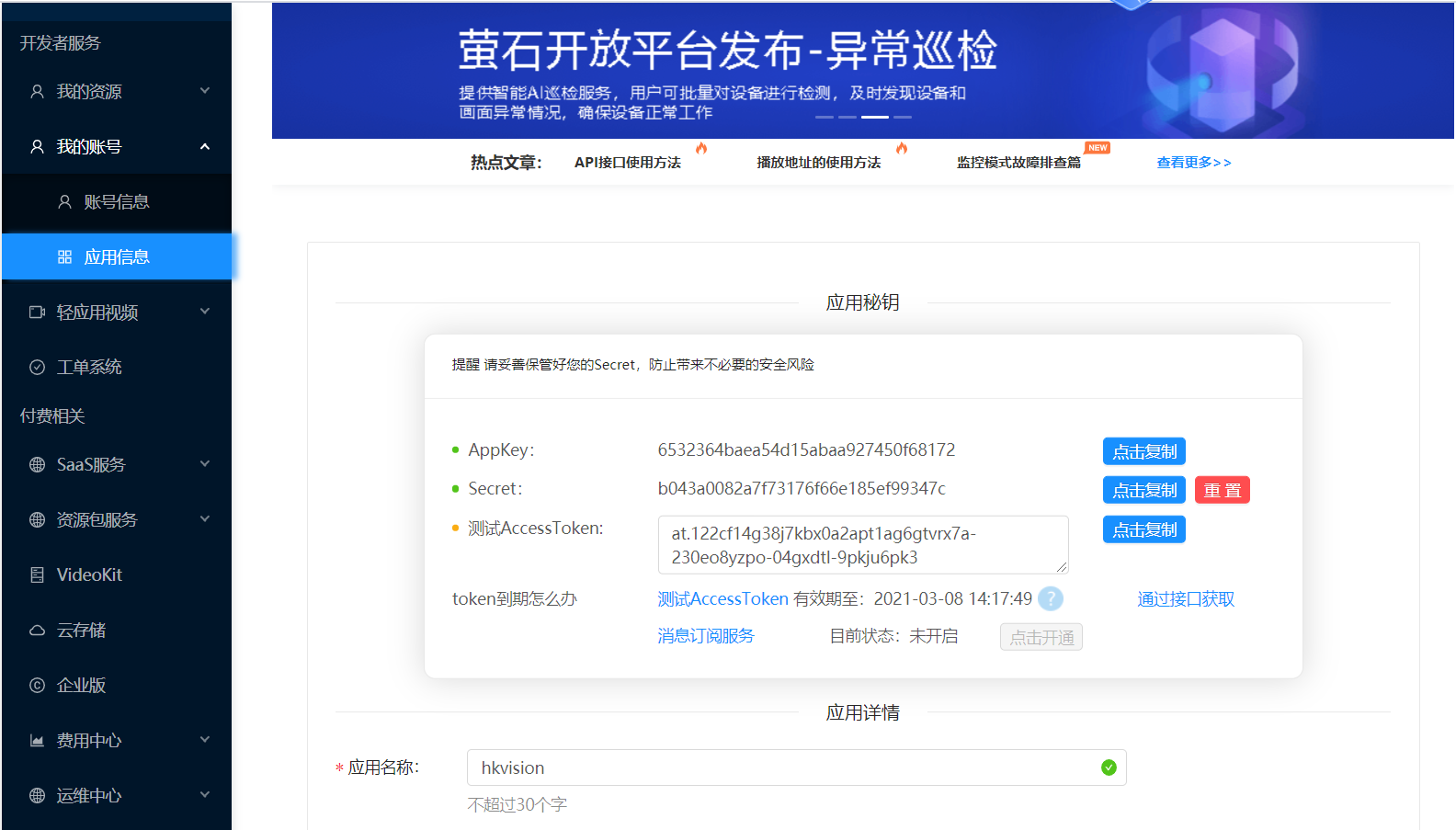Click the 工单系统 checkmark circle icon
The image size is (1456, 830).
(x=37, y=368)
